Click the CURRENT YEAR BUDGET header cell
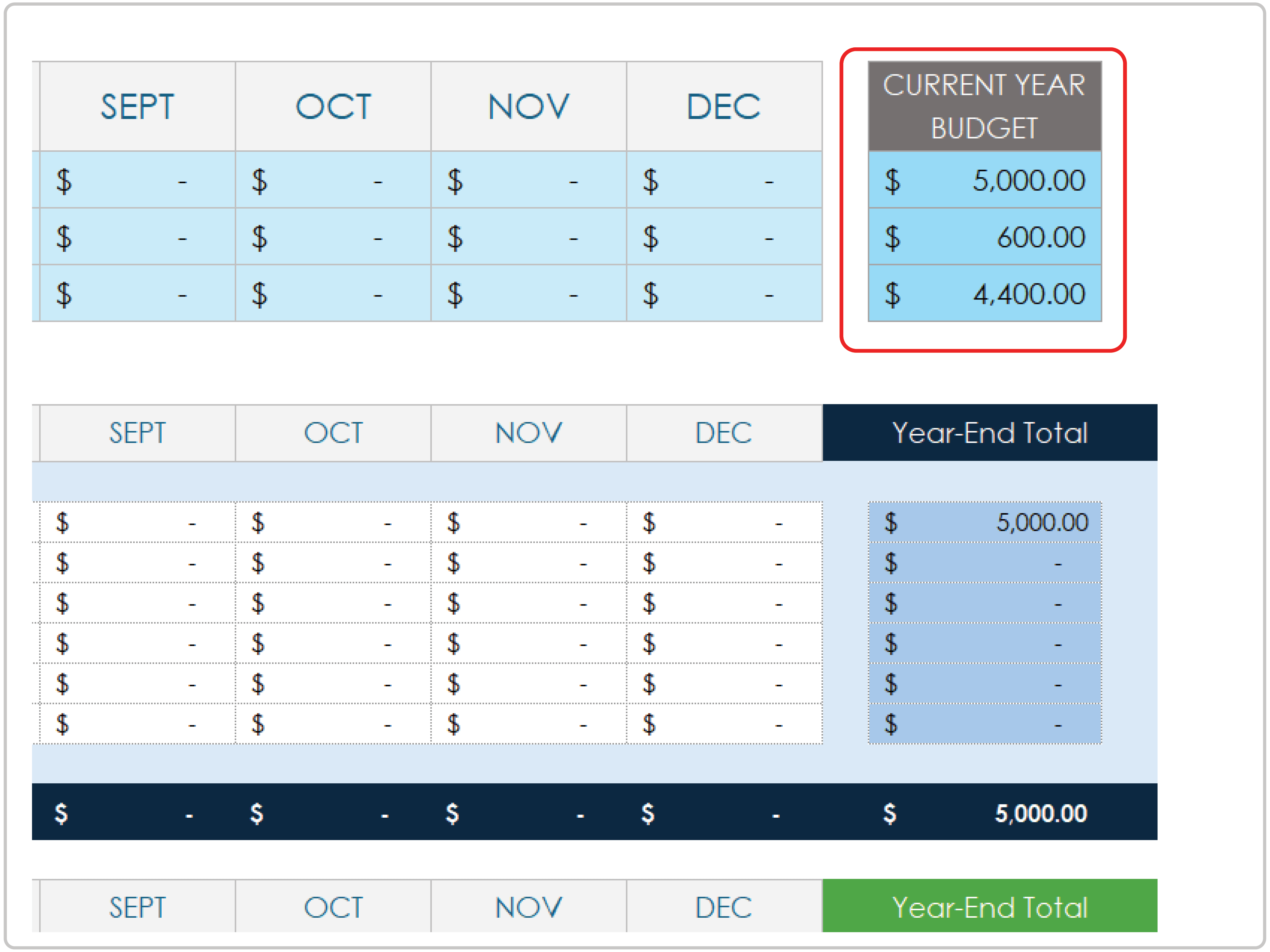 click(x=984, y=106)
